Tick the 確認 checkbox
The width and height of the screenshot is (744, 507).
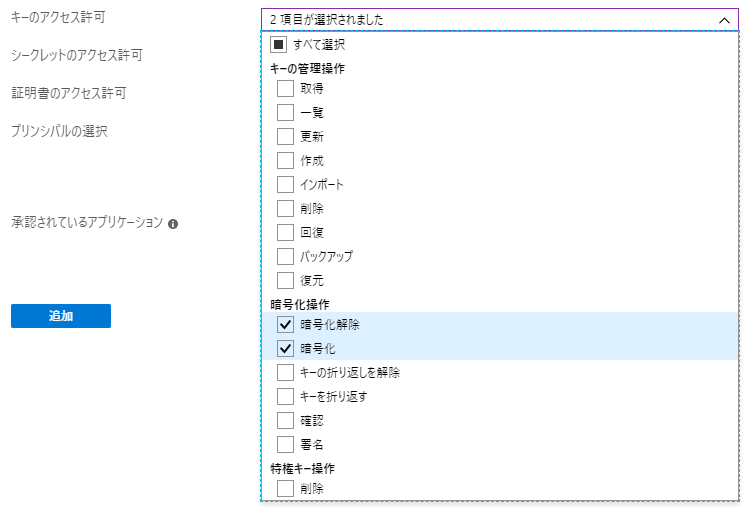[286, 420]
